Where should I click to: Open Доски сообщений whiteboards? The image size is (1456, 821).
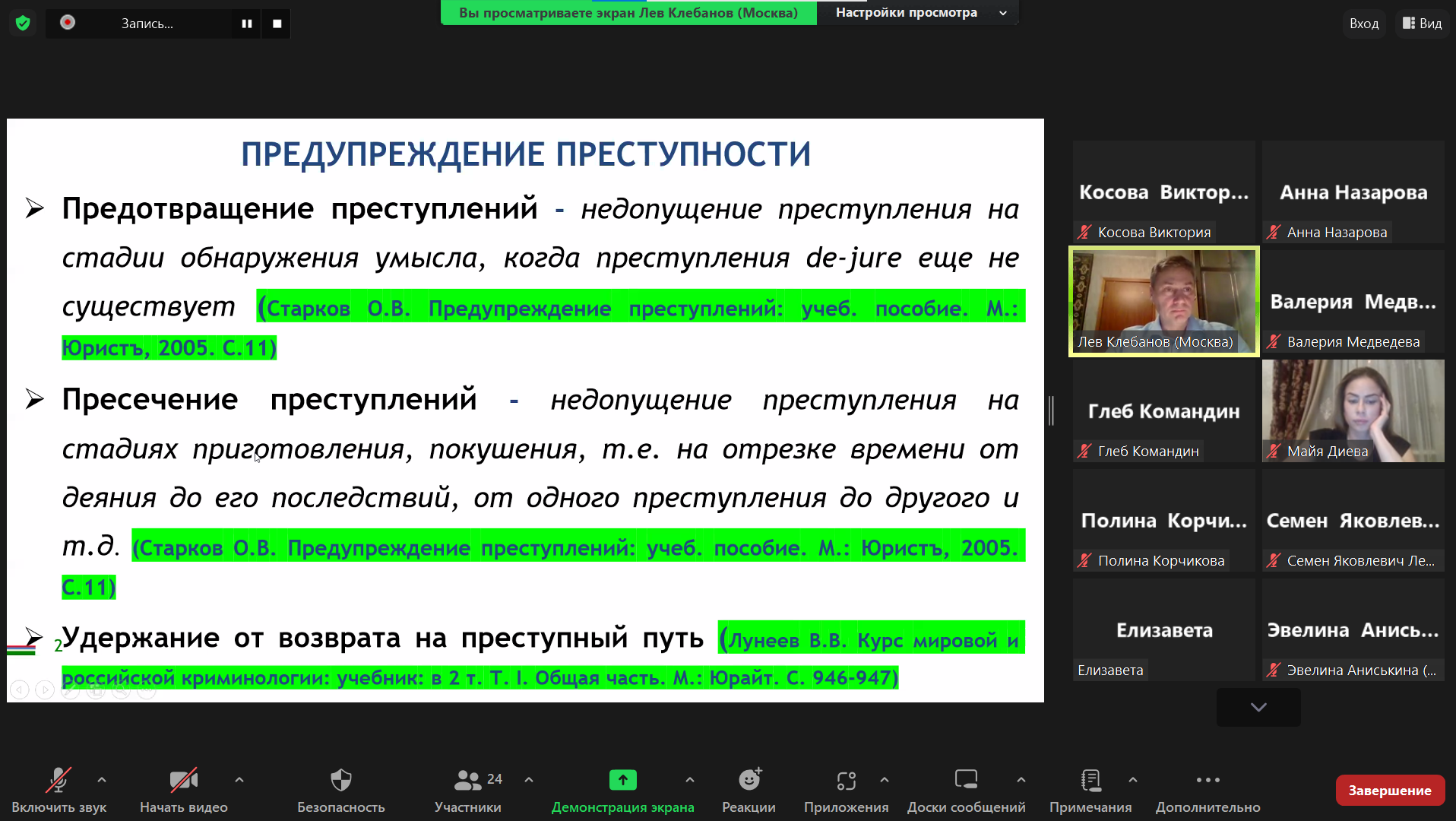click(967, 791)
